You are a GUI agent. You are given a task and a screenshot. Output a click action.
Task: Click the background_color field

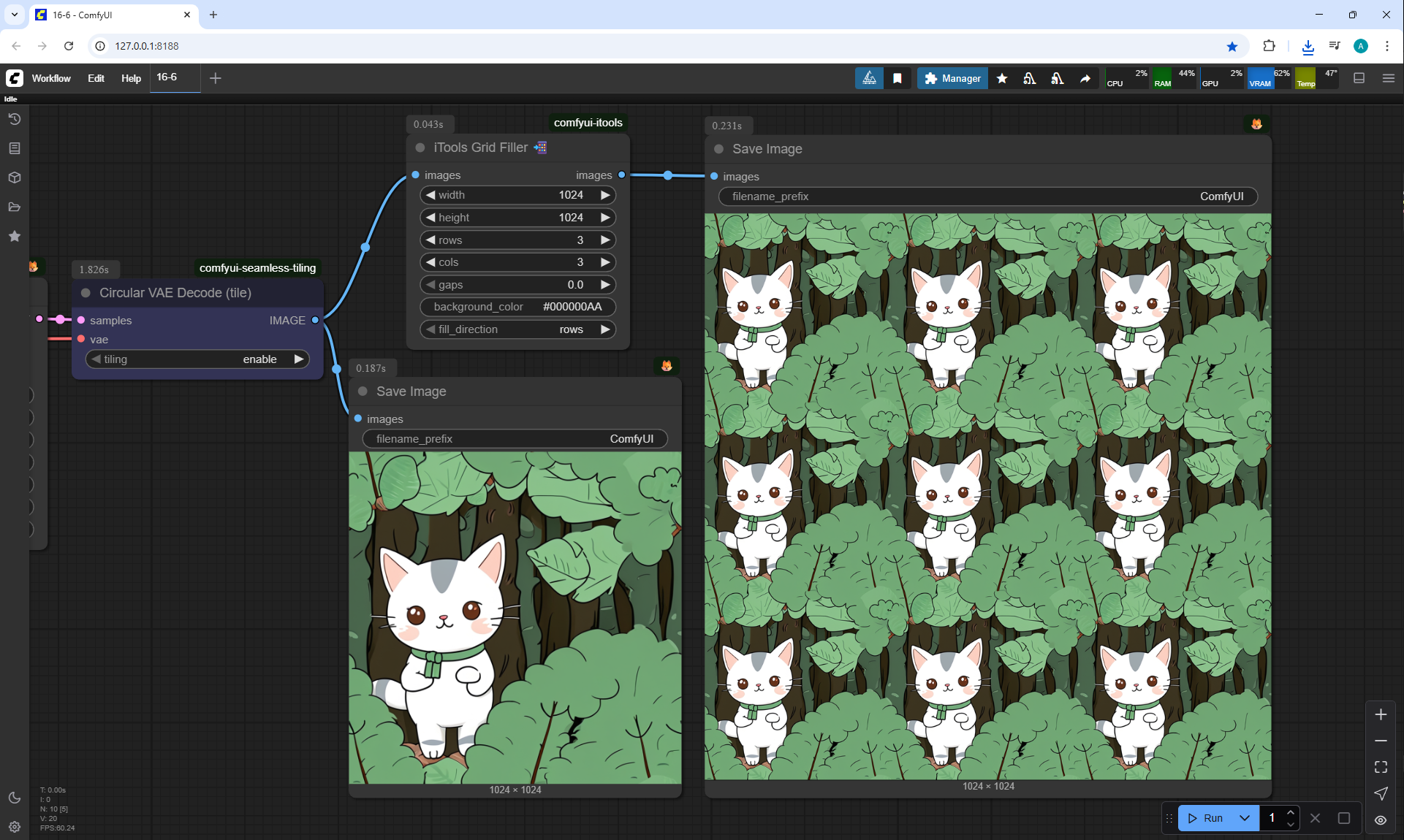click(x=517, y=307)
